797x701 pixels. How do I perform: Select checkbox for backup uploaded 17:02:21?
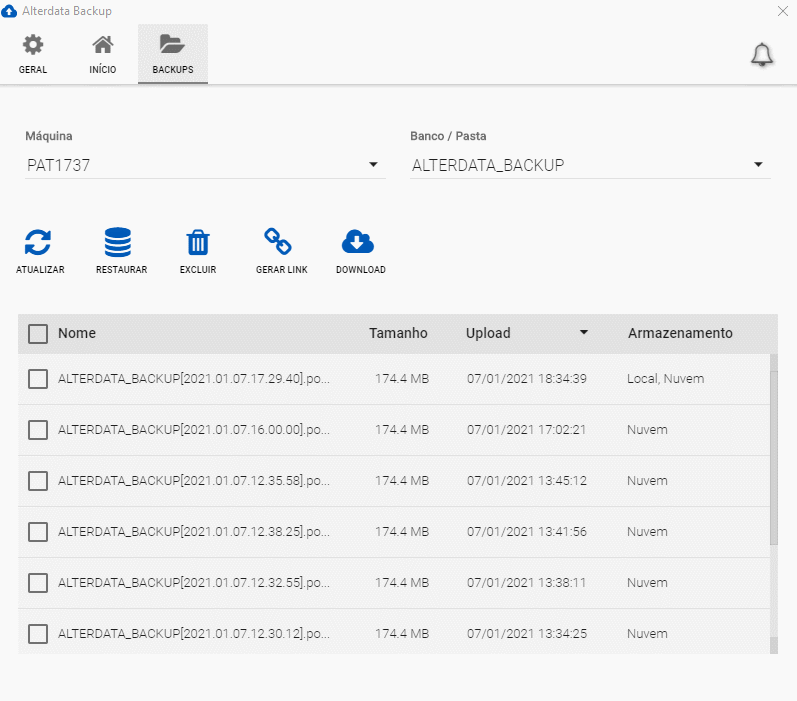click(x=38, y=430)
